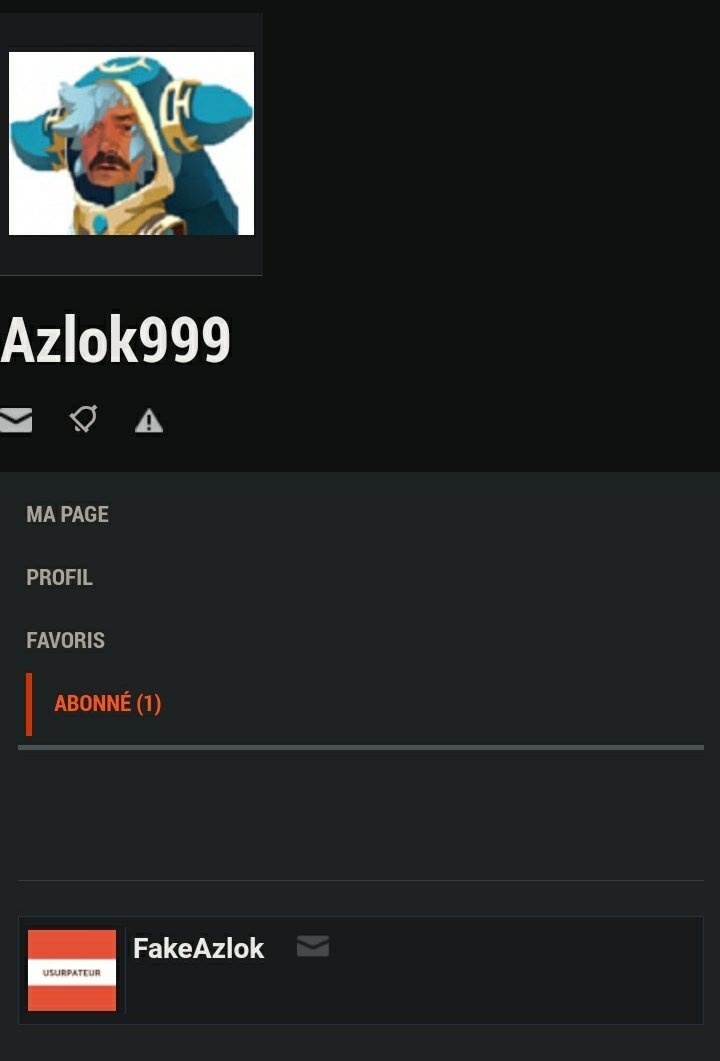Click the grey divider below ABONNÉ

[361, 748]
